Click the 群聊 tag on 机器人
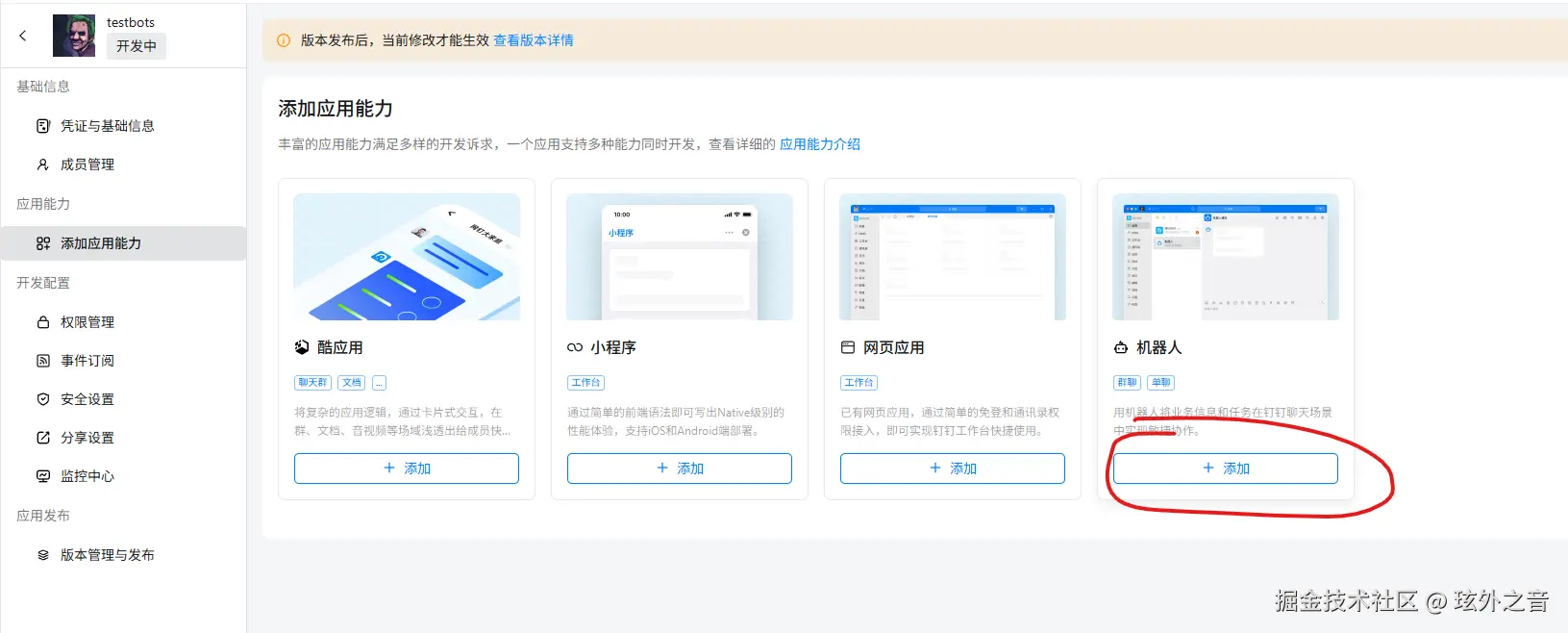The image size is (1568, 633). tap(1127, 383)
